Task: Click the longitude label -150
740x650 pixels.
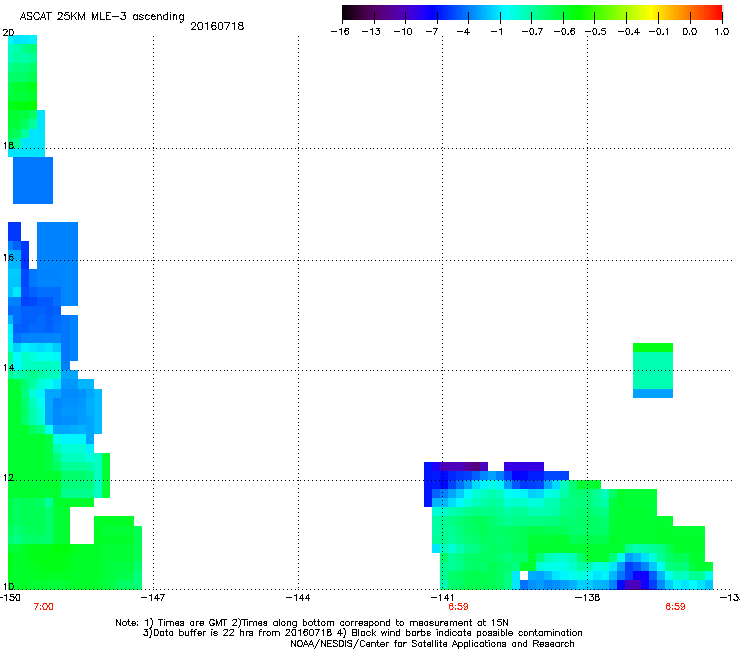Action: click(x=10, y=598)
